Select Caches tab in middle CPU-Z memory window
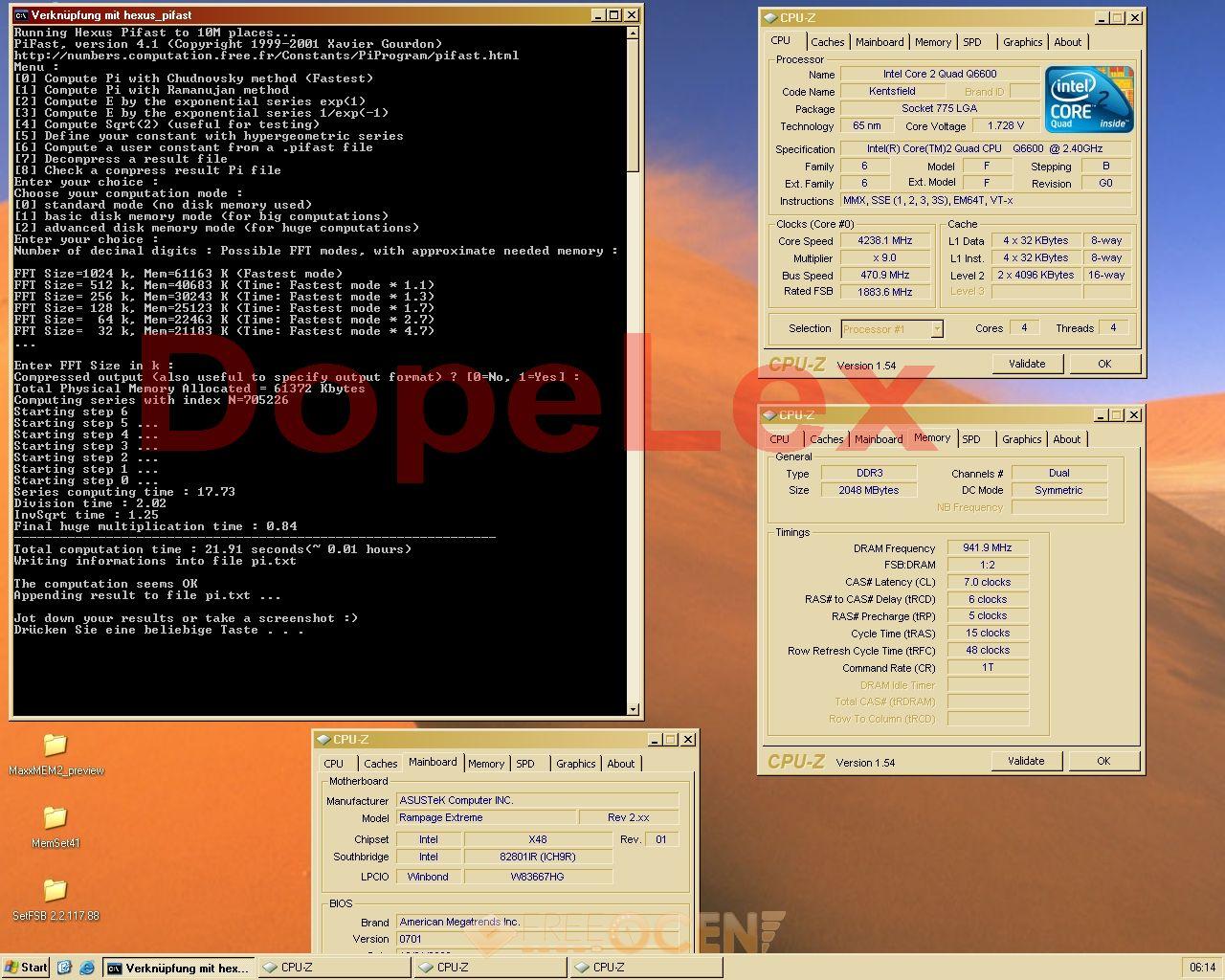 pyautogui.click(x=827, y=439)
